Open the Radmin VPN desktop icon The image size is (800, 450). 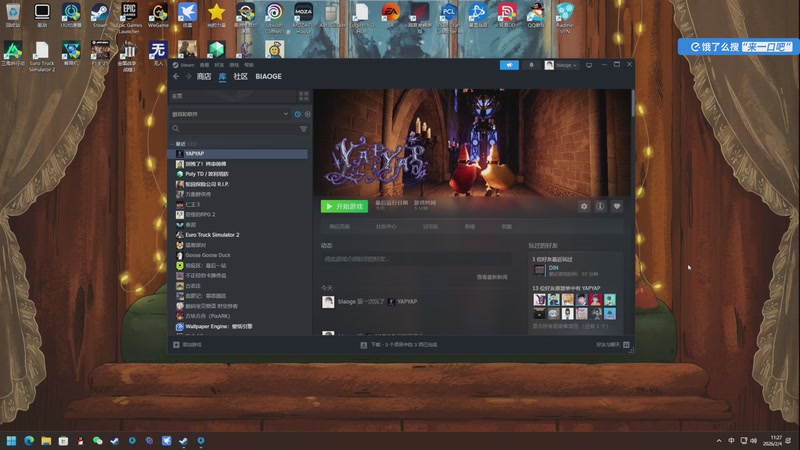click(x=565, y=18)
